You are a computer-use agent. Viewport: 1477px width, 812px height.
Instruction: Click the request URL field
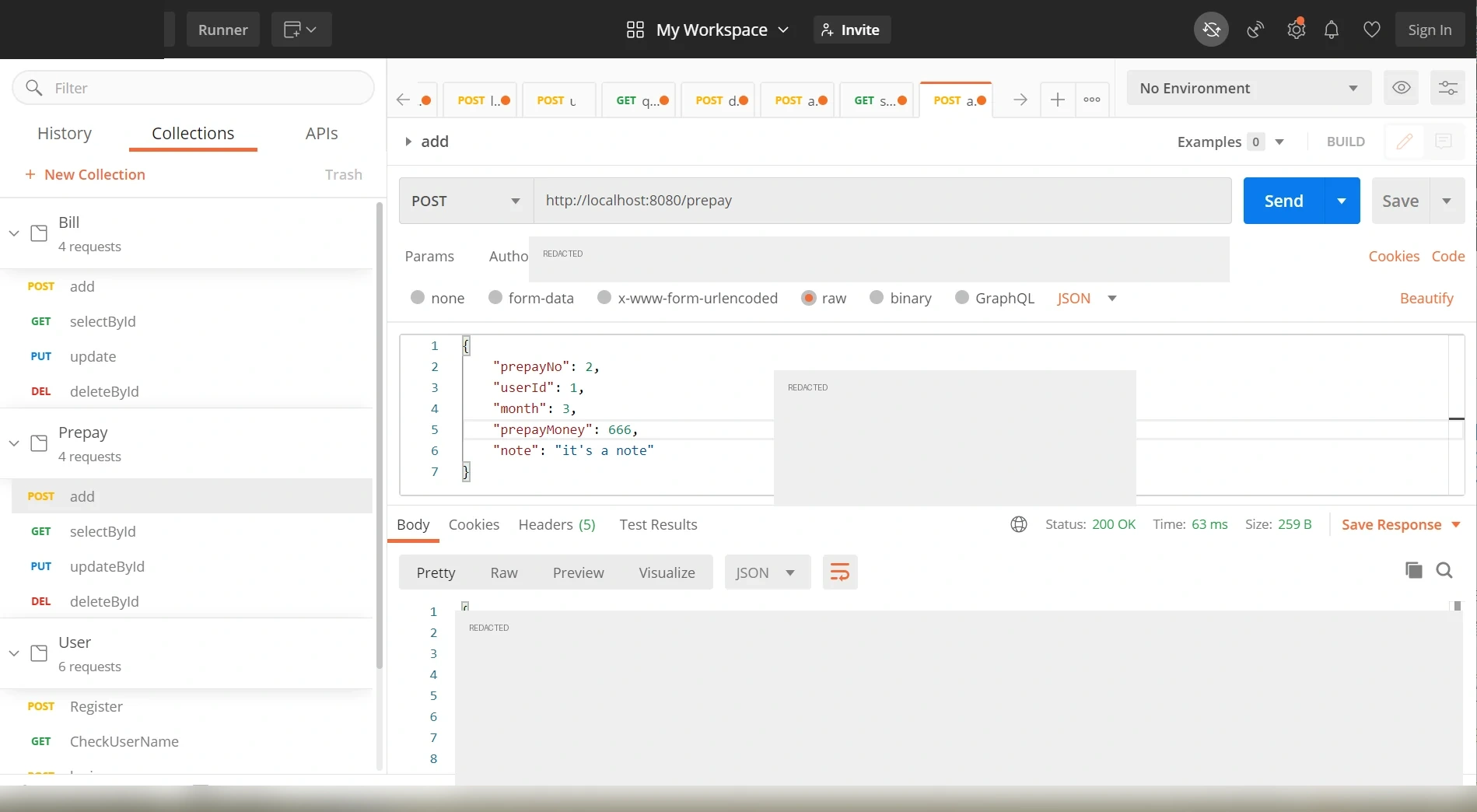882,201
